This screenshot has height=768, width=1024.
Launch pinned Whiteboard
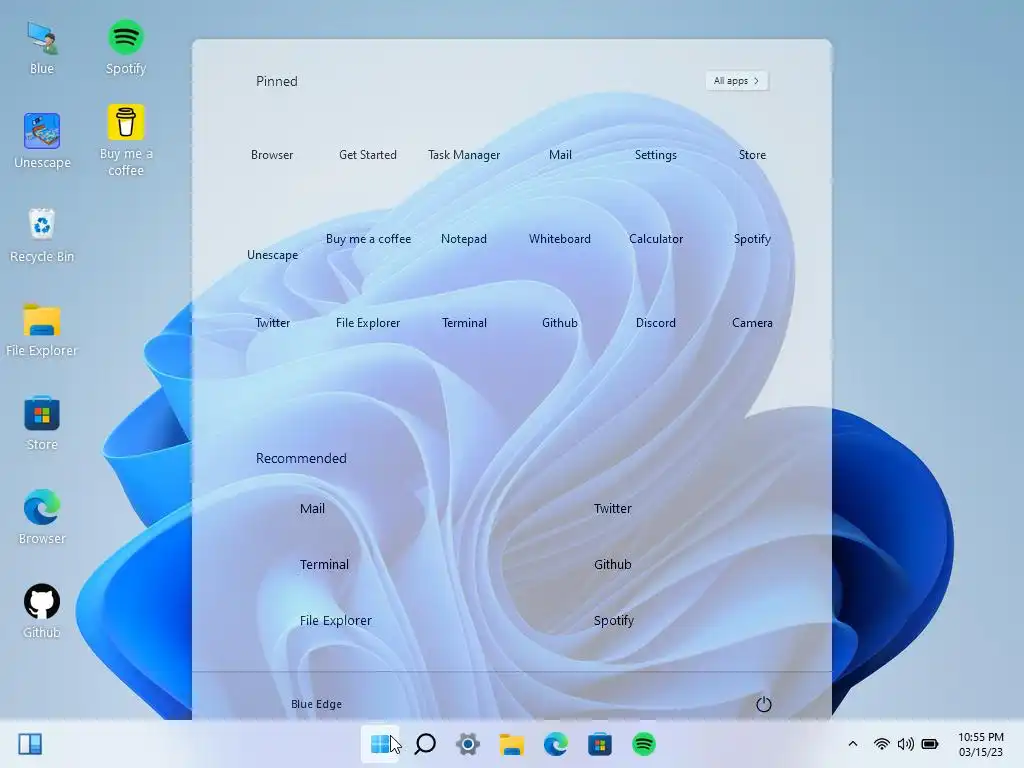pyautogui.click(x=560, y=239)
